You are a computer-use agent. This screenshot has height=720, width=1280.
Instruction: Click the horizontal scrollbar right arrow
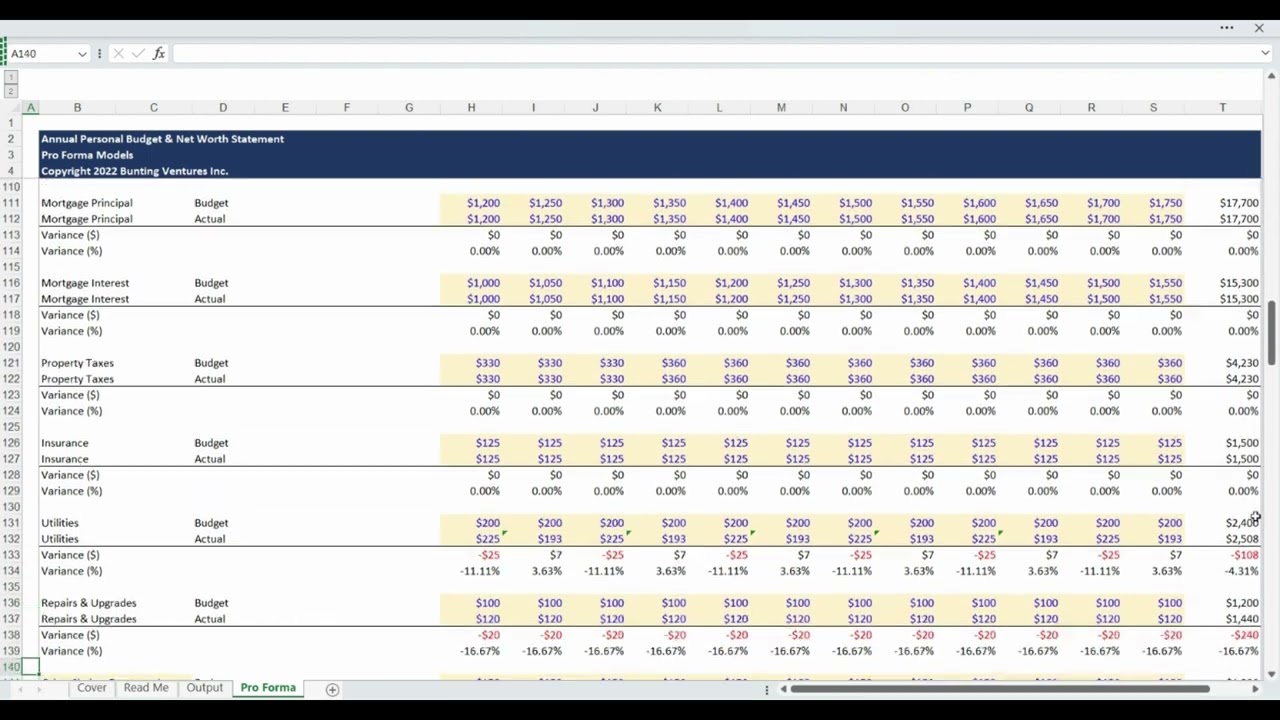tap(1256, 689)
